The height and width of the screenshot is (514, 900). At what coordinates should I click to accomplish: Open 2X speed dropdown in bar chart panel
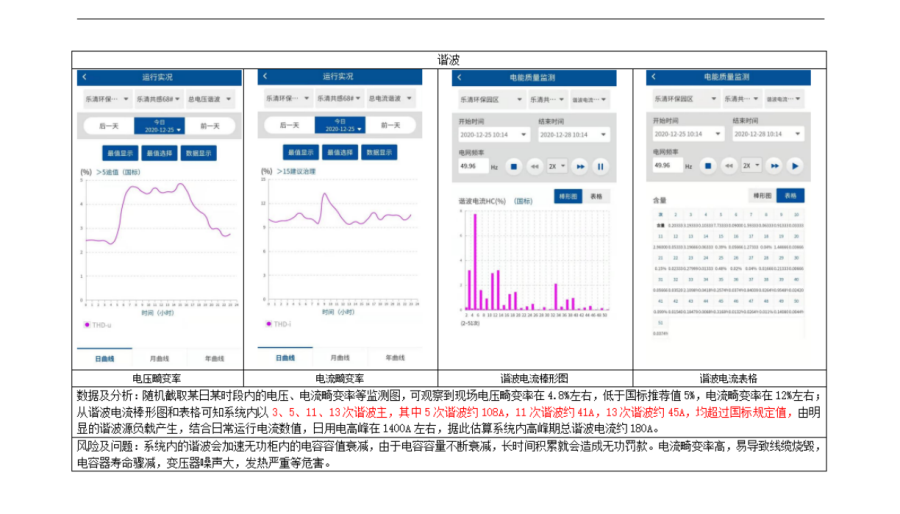pyautogui.click(x=558, y=166)
